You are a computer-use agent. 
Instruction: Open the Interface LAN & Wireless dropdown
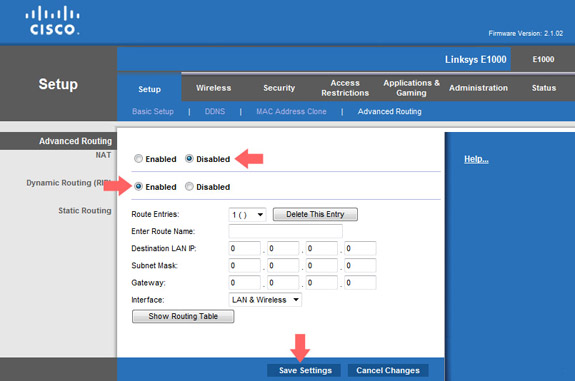(265, 300)
